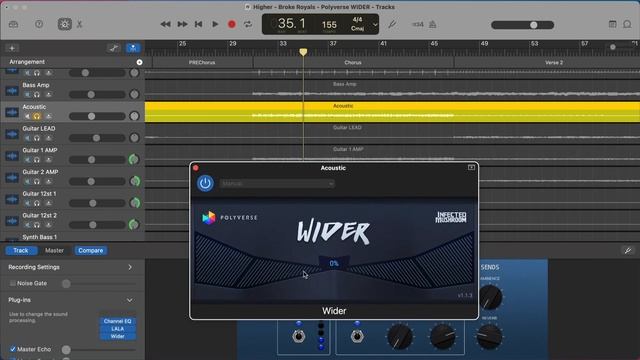Click the Fast Forward transport button
Screen dimensions: 640x360
click(x=182, y=24)
